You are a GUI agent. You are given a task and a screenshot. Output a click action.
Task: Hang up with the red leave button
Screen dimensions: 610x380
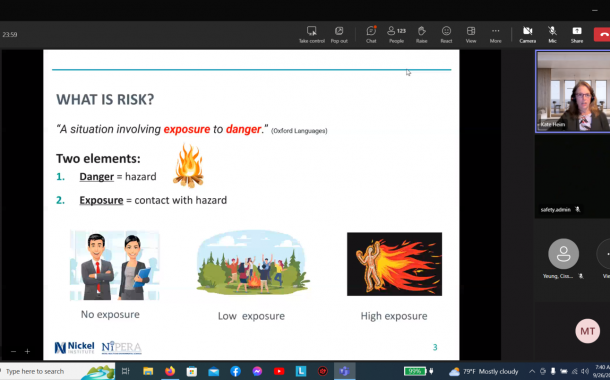[x=602, y=34]
